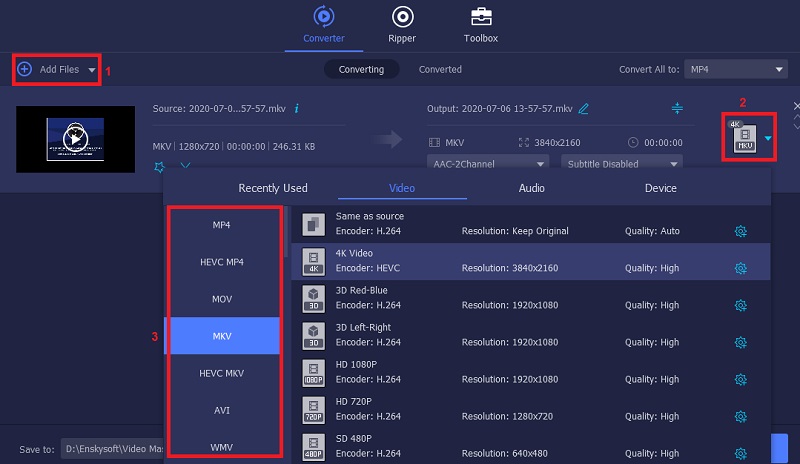Open settings gear for Same as source
Image resolution: width=800 pixels, height=464 pixels.
click(x=741, y=231)
